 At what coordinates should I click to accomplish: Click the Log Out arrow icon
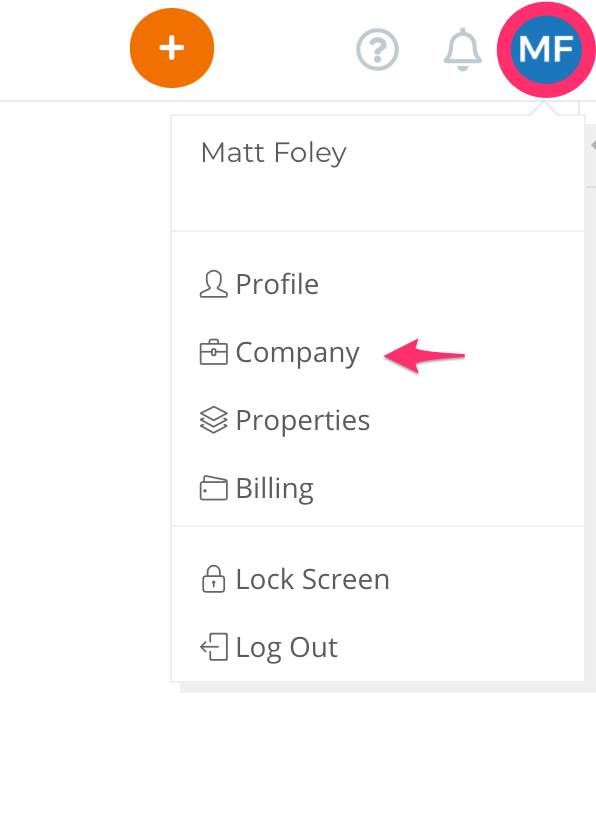click(213, 647)
